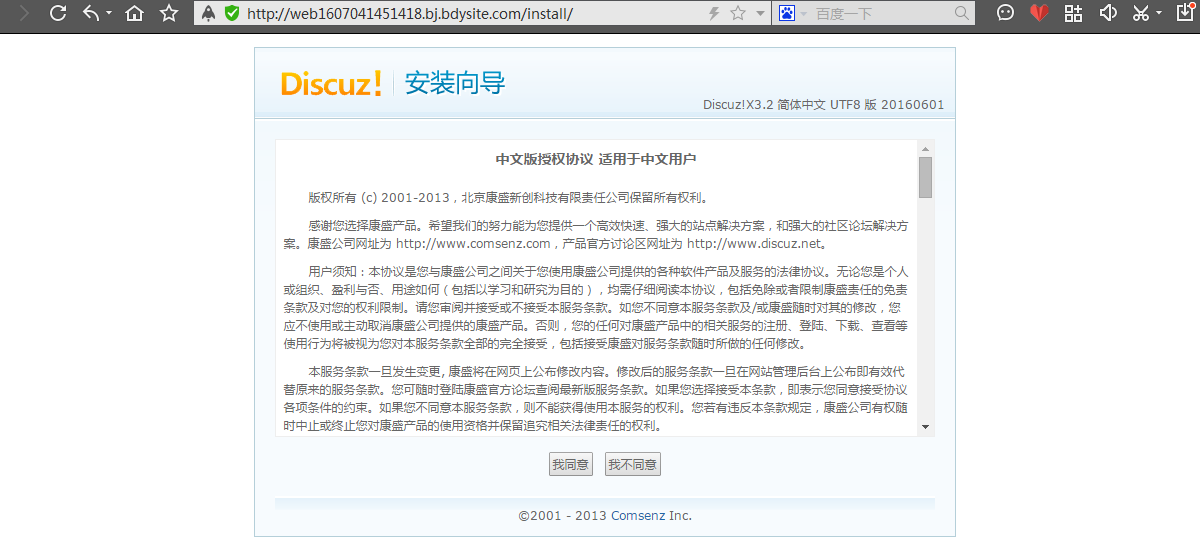Bookmark page with address bar star
This screenshot has height=545, width=1200.
(738, 14)
